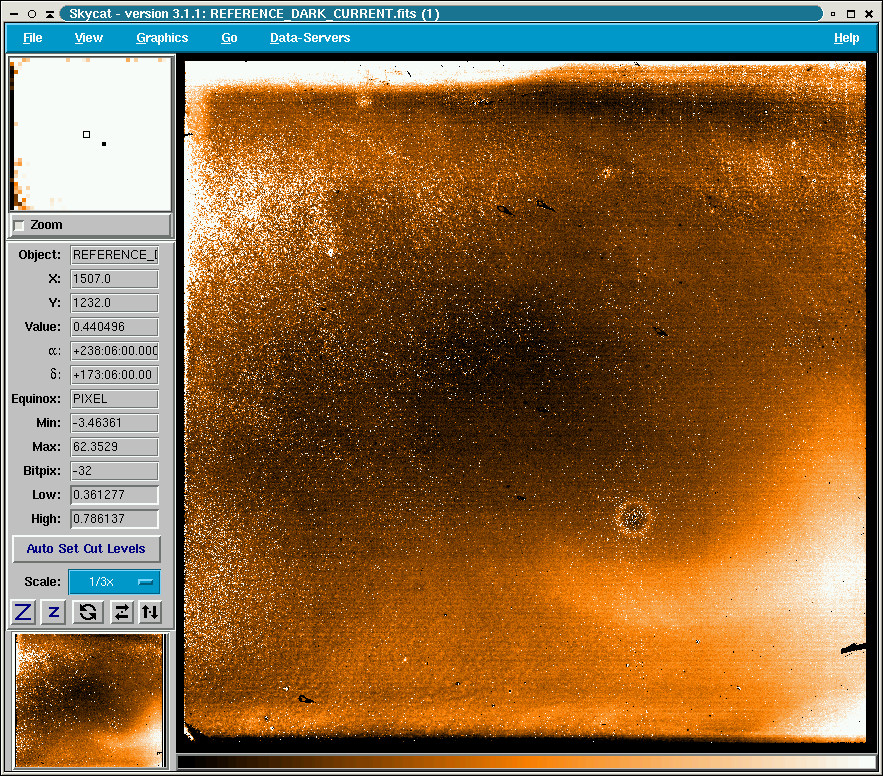The height and width of the screenshot is (776, 883).
Task: Expand the Data-Servers menu
Action: pos(310,38)
